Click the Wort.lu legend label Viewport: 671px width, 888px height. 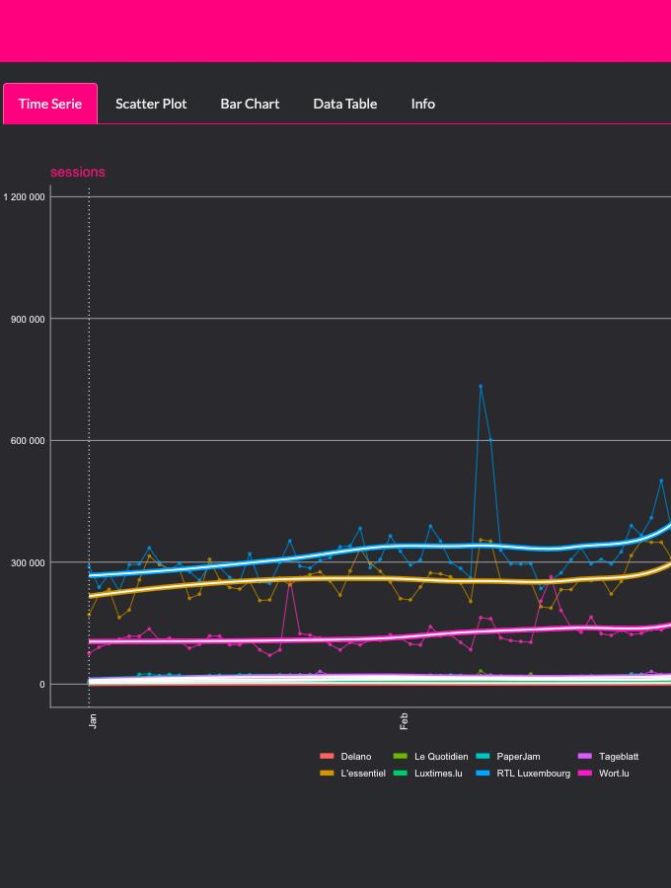pos(614,774)
